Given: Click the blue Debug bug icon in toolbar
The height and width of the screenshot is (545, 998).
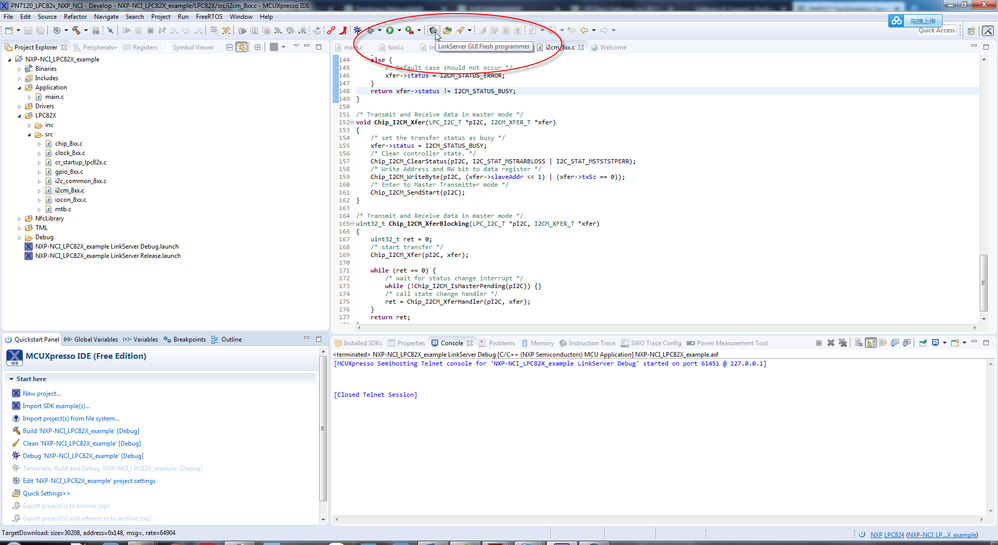Looking at the screenshot, I should click(358, 30).
